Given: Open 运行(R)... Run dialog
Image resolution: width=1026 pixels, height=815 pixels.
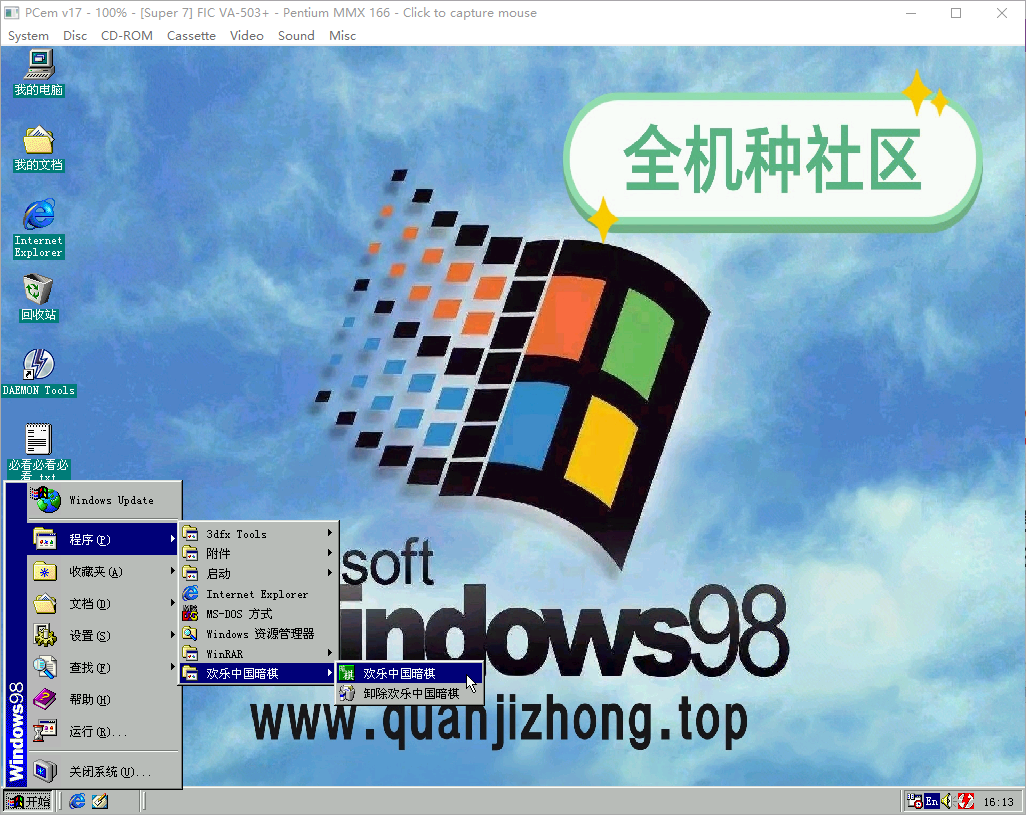Looking at the screenshot, I should [103, 731].
